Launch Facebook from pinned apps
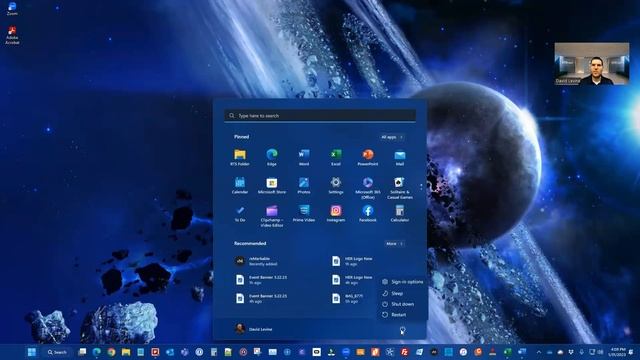The image size is (640, 360). (x=368, y=213)
